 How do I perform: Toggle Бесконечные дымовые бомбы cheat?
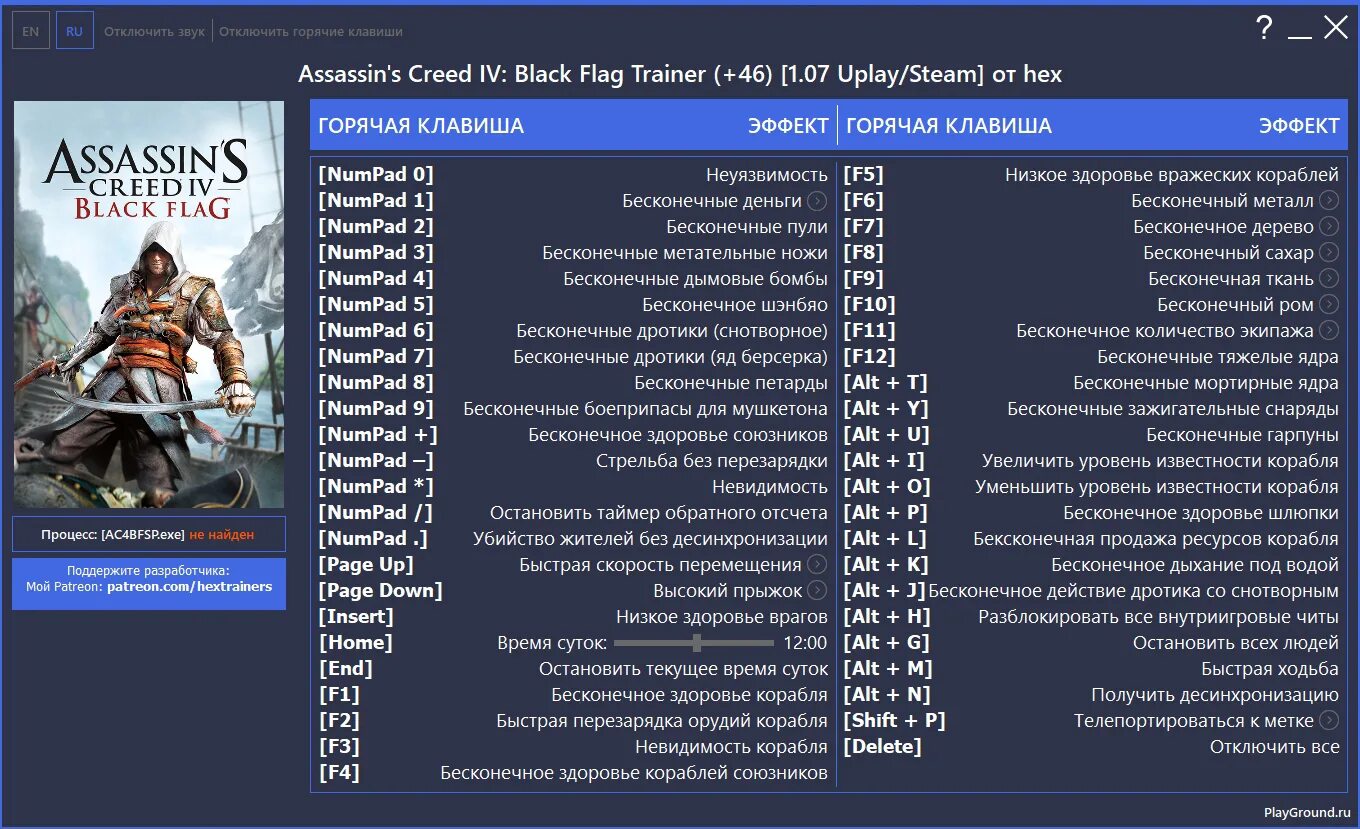pos(695,279)
